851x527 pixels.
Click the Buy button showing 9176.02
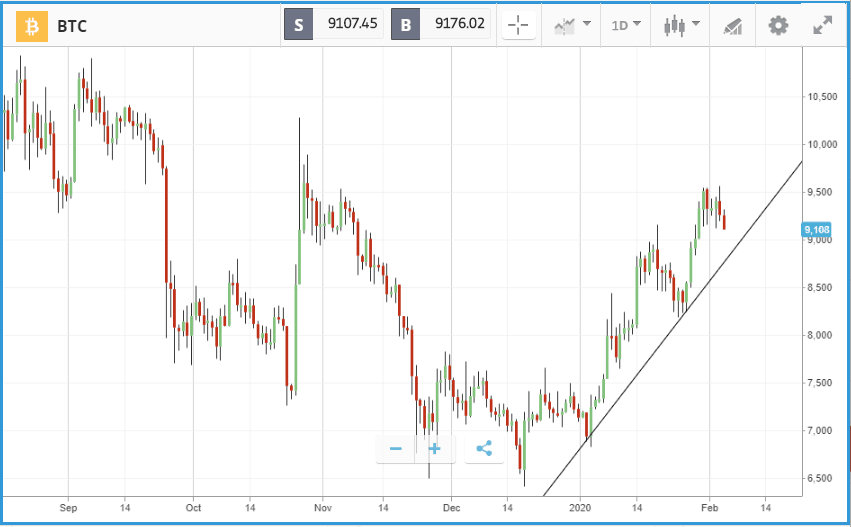440,24
